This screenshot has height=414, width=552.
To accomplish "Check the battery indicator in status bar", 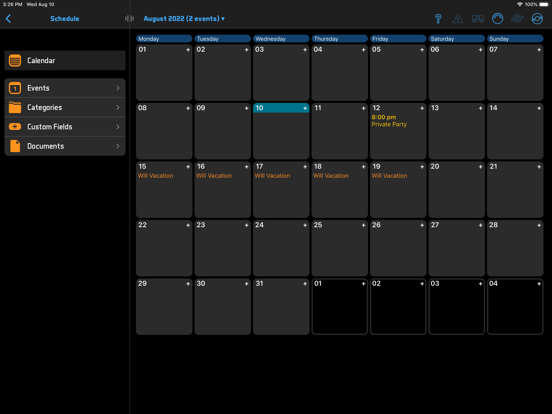I will [x=544, y=4].
